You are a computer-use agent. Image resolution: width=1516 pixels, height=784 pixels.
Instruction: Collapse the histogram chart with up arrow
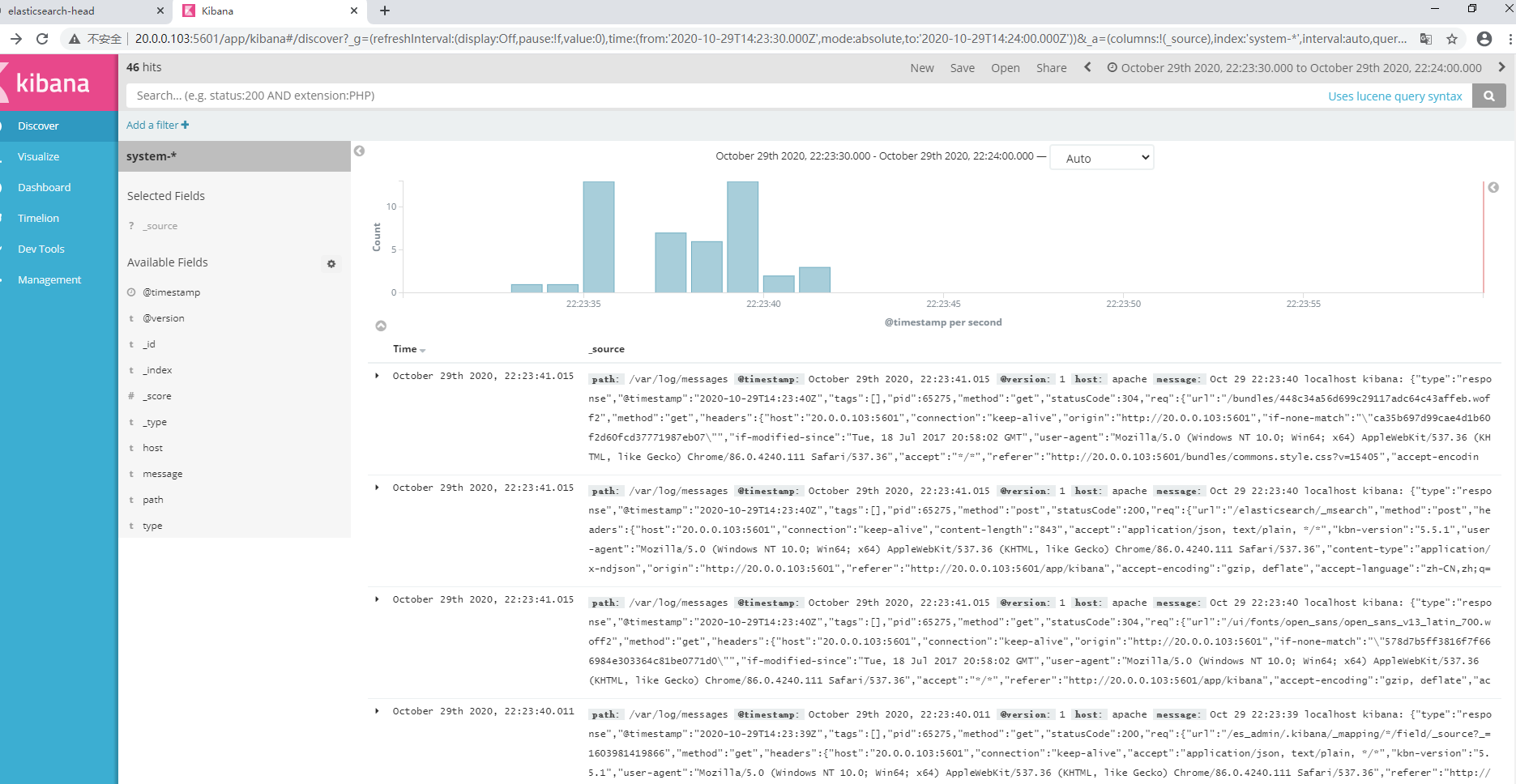pos(381,326)
